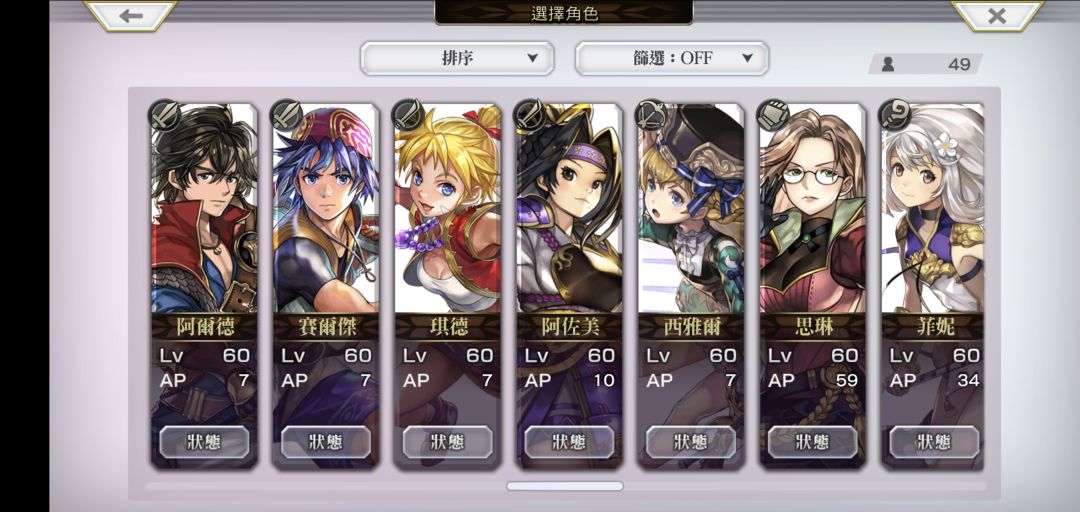Click the weapon class icon on 琪德
The image size is (1080, 512).
tap(408, 115)
